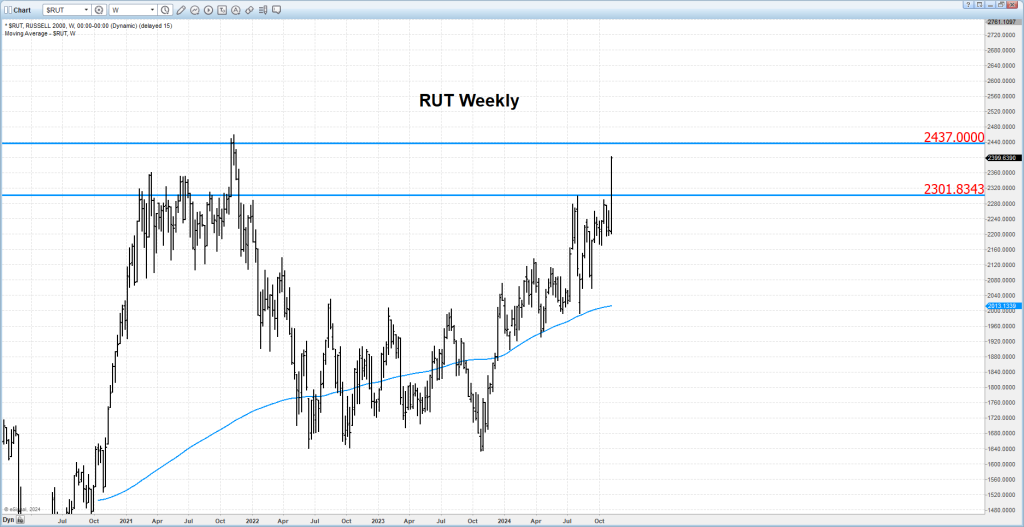Open the studies chart-line icon
This screenshot has width=1024, height=527.
[195, 10]
